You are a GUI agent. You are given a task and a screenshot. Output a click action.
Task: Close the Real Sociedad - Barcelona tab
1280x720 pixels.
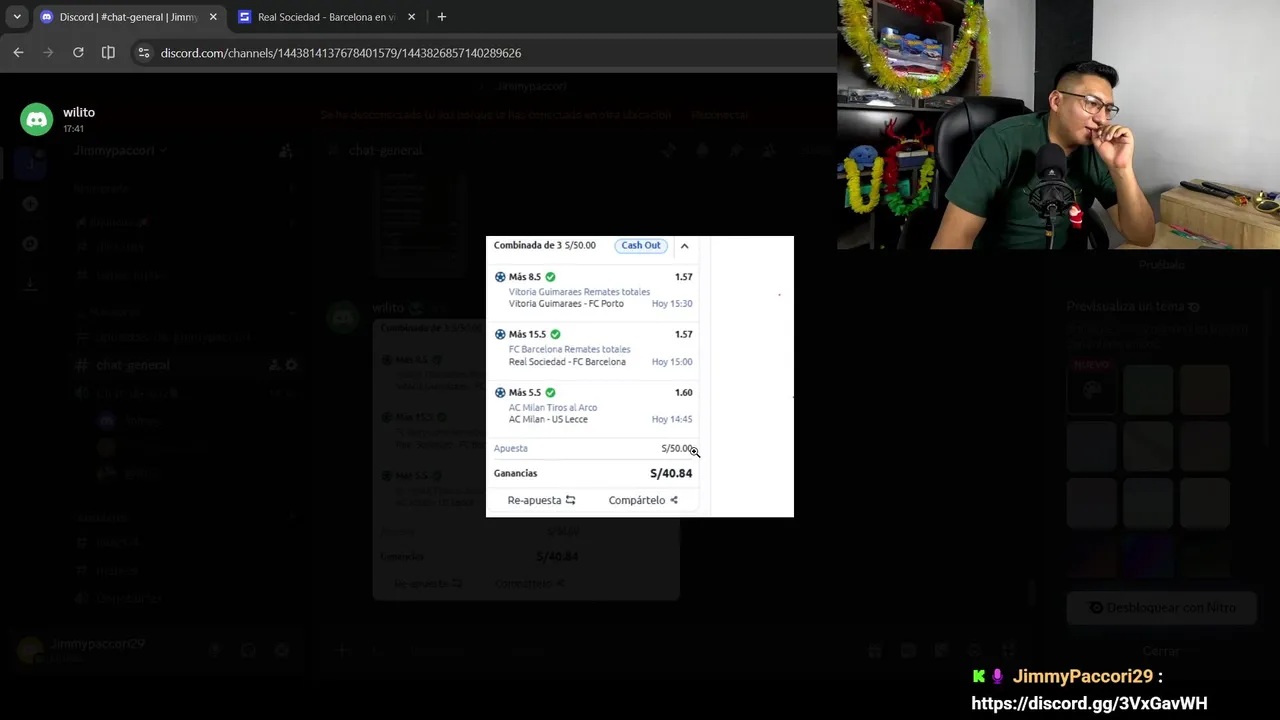(x=411, y=17)
